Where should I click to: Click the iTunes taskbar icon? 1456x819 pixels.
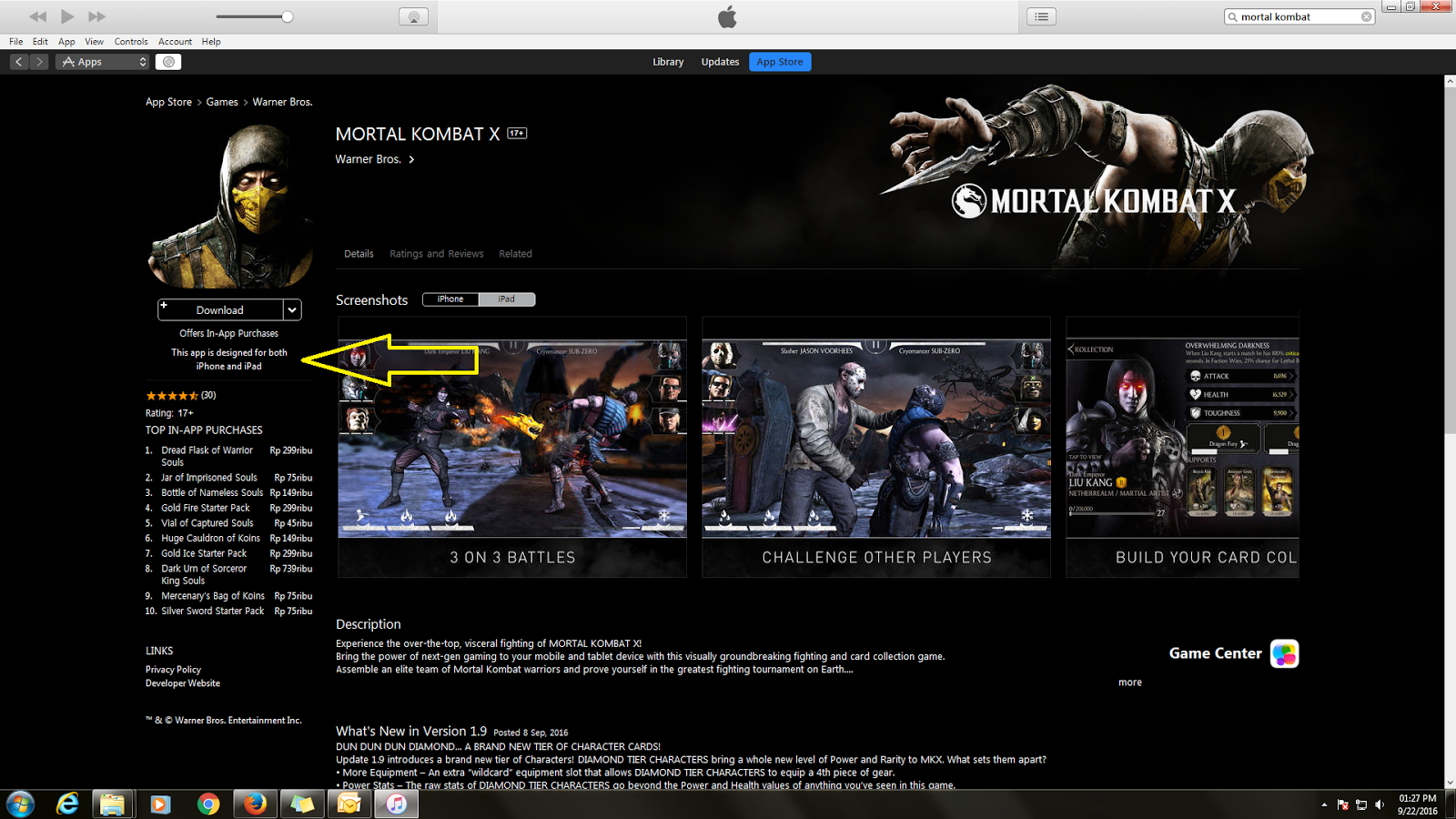[397, 804]
